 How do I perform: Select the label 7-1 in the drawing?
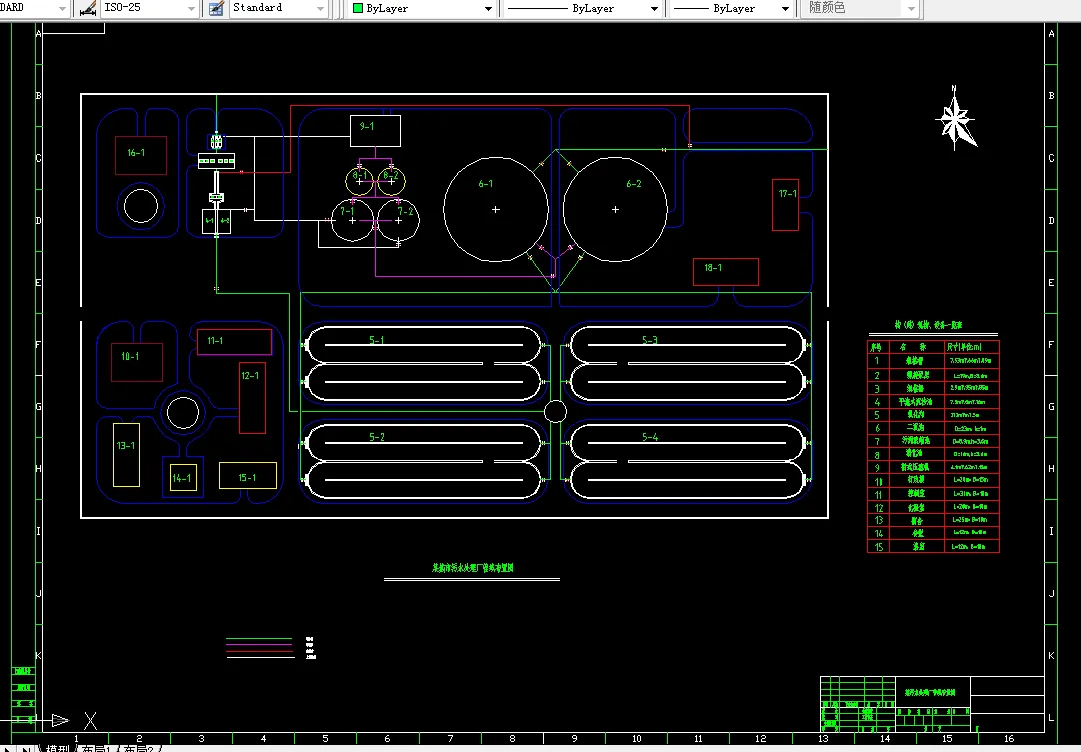(347, 212)
